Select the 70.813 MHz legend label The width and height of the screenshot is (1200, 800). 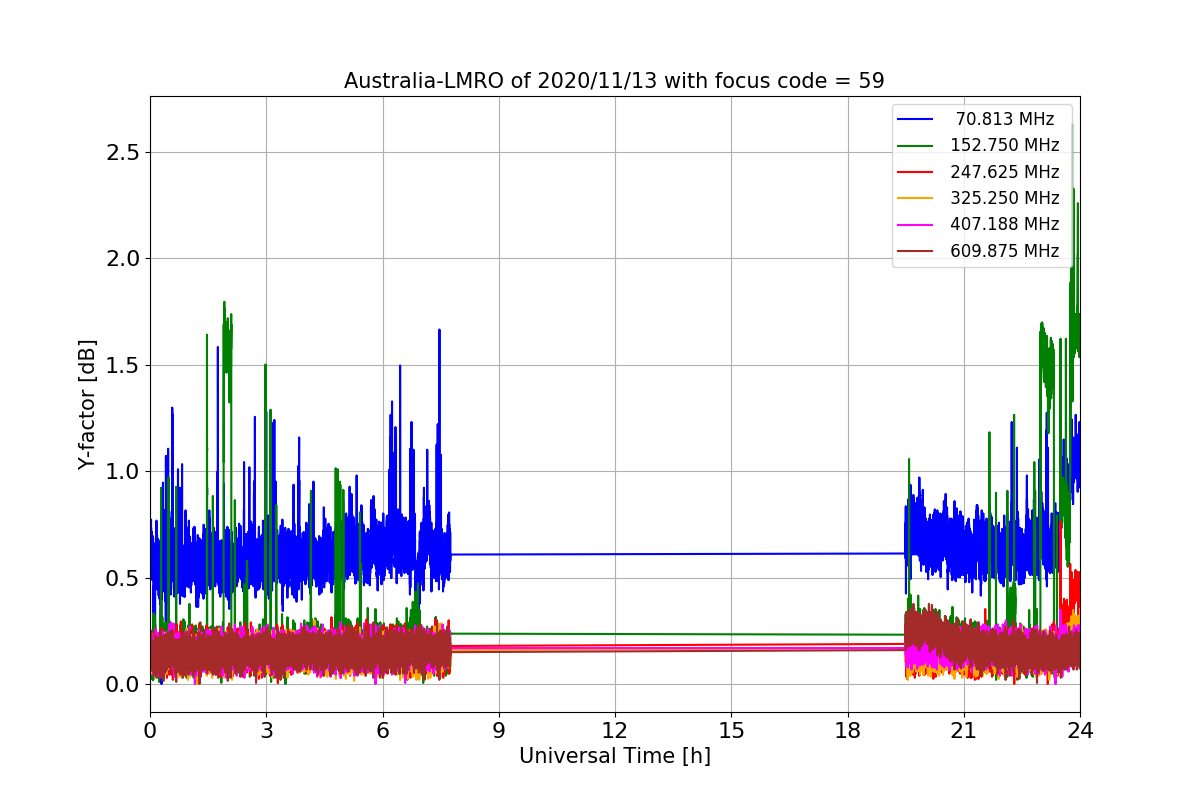click(x=1005, y=119)
